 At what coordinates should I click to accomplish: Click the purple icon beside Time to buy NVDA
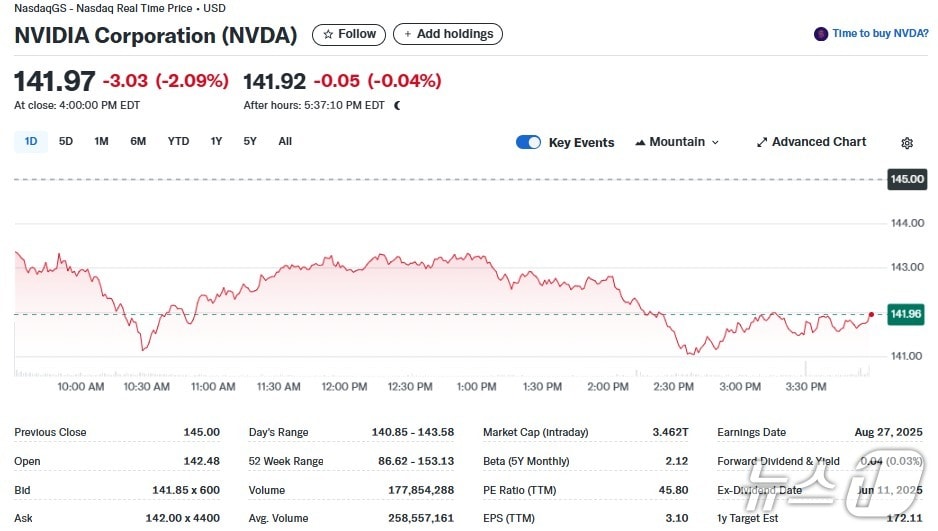[x=821, y=34]
